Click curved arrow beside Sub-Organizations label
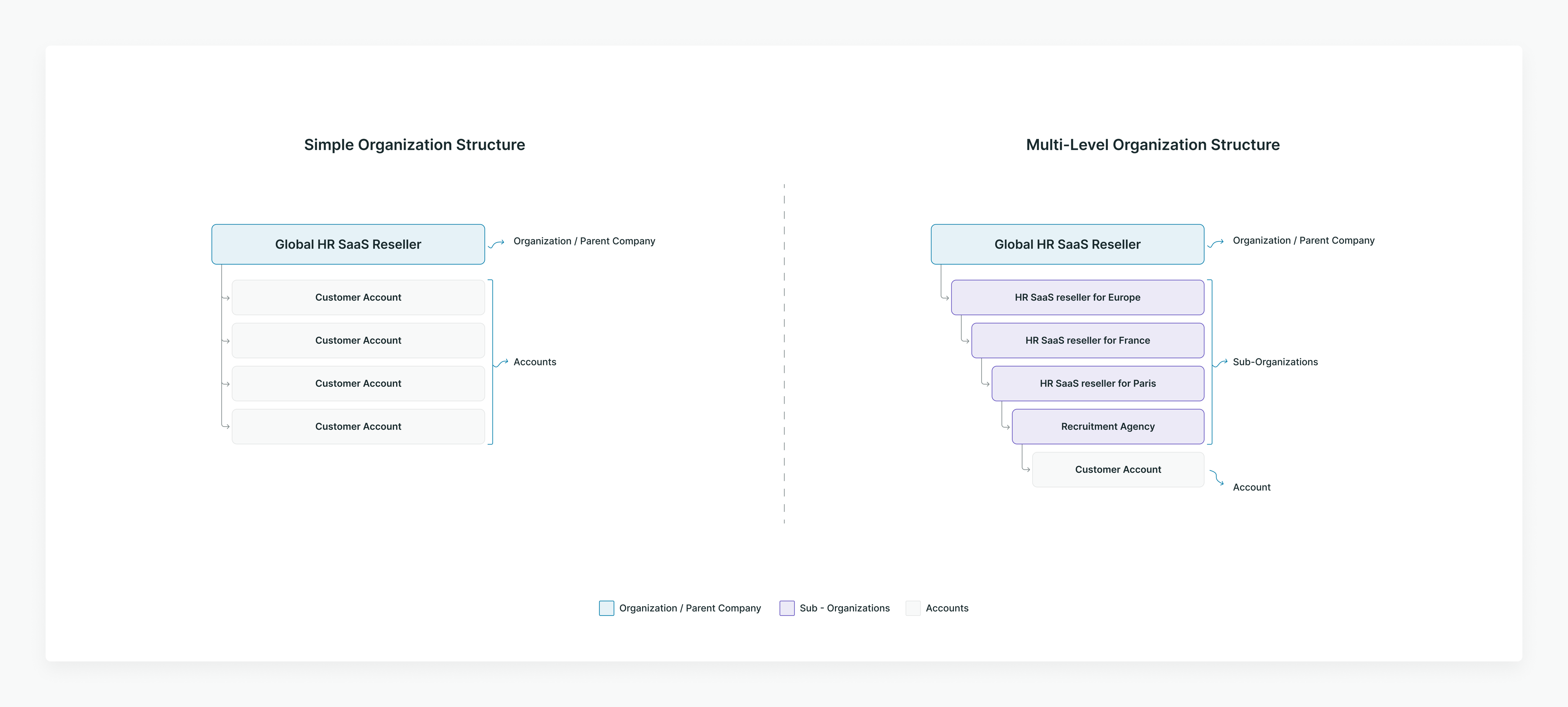The height and width of the screenshot is (707, 1568). coord(1220,363)
